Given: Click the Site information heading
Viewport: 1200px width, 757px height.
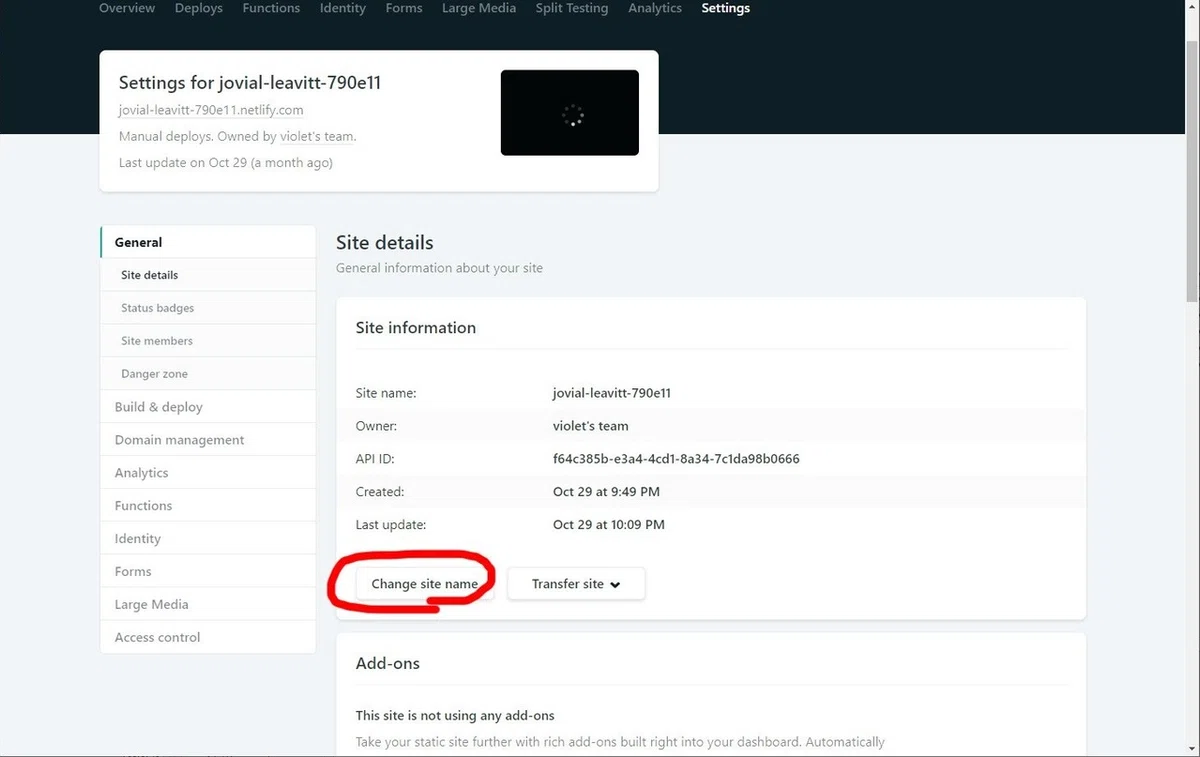Looking at the screenshot, I should pos(416,328).
